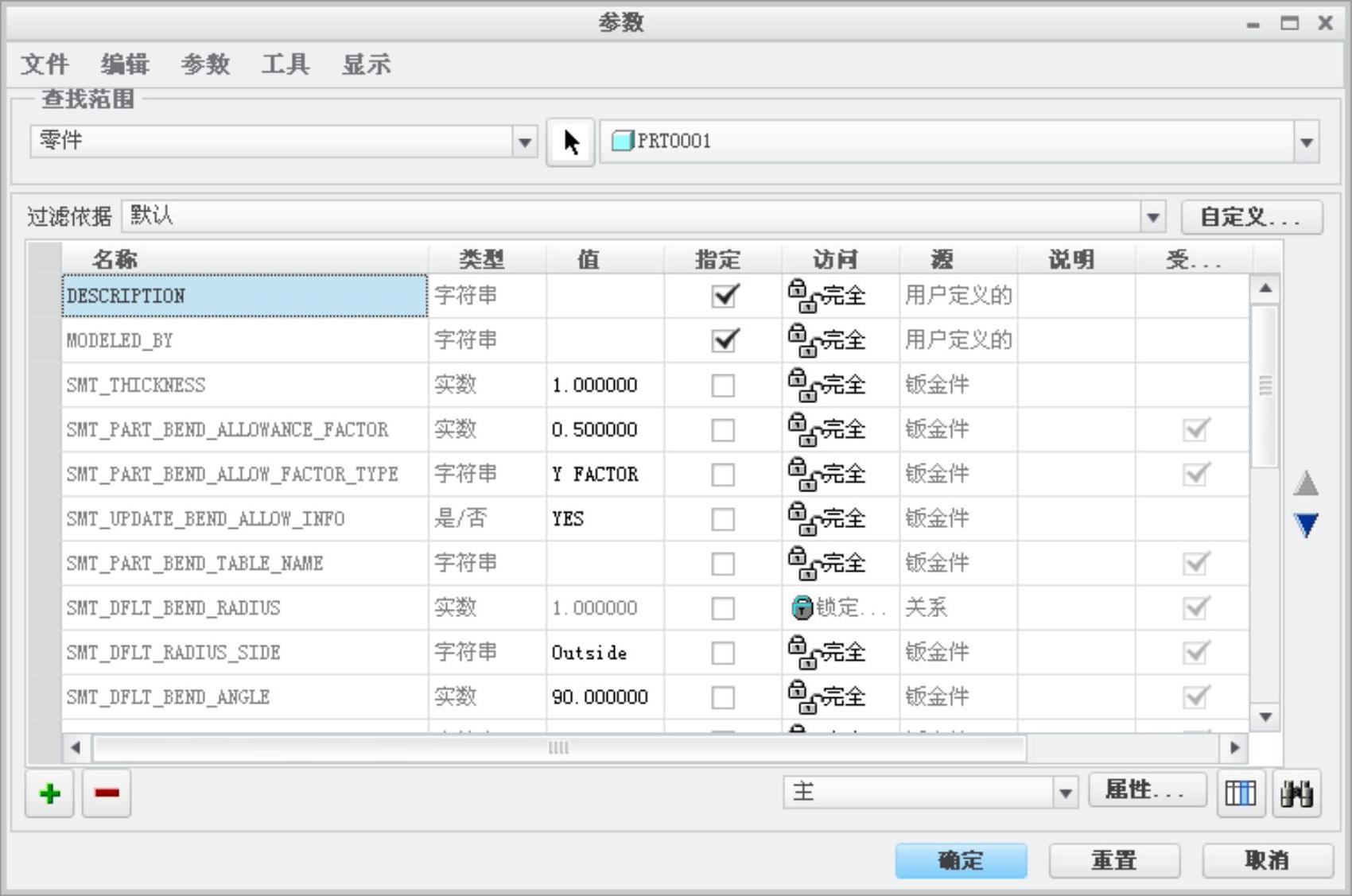Screen dimensions: 1352x896
Task: Click the lock icon in SMT_DFLT_BEND_RADIUS row
Action: point(802,608)
